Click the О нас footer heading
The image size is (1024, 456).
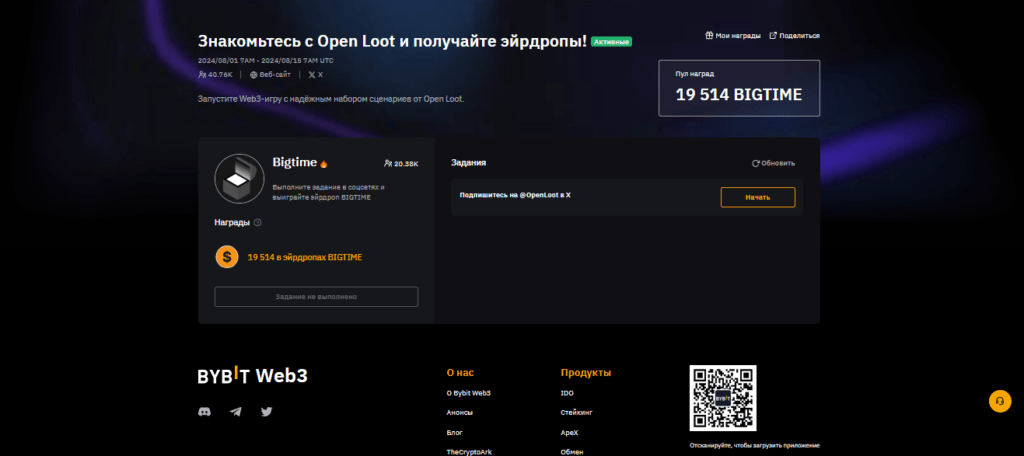pyautogui.click(x=460, y=372)
